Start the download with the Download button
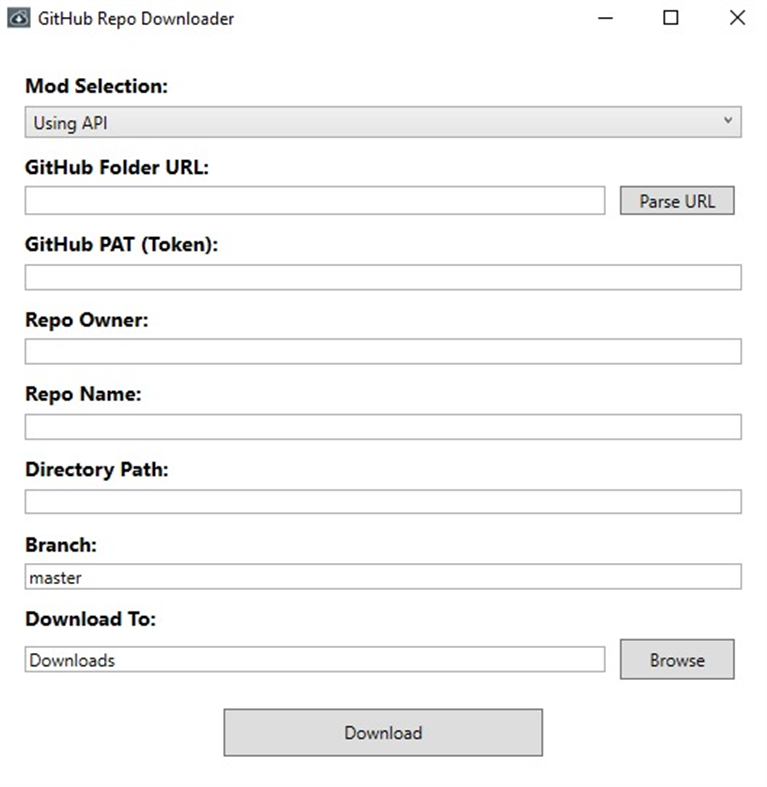The image size is (767, 787). [x=383, y=733]
